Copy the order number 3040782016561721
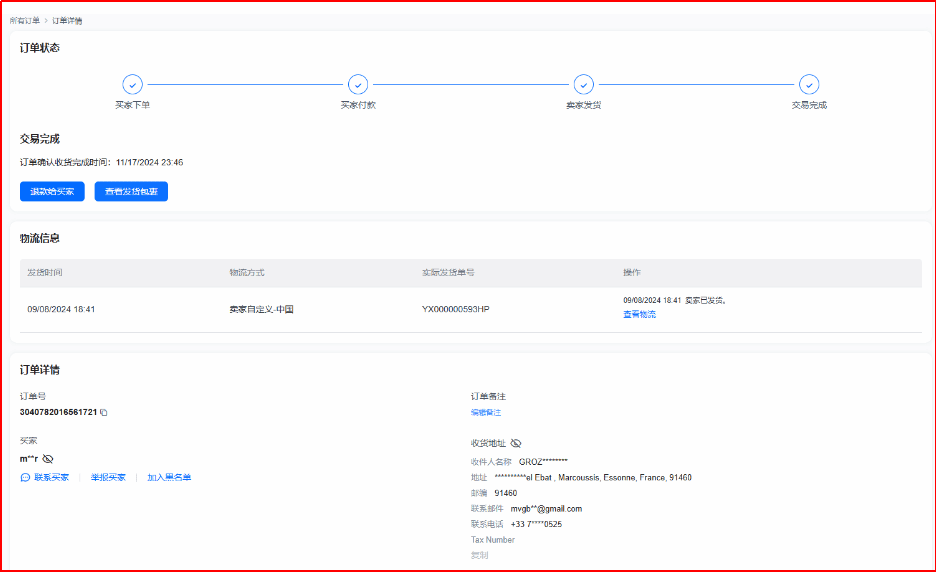 click(x=103, y=412)
